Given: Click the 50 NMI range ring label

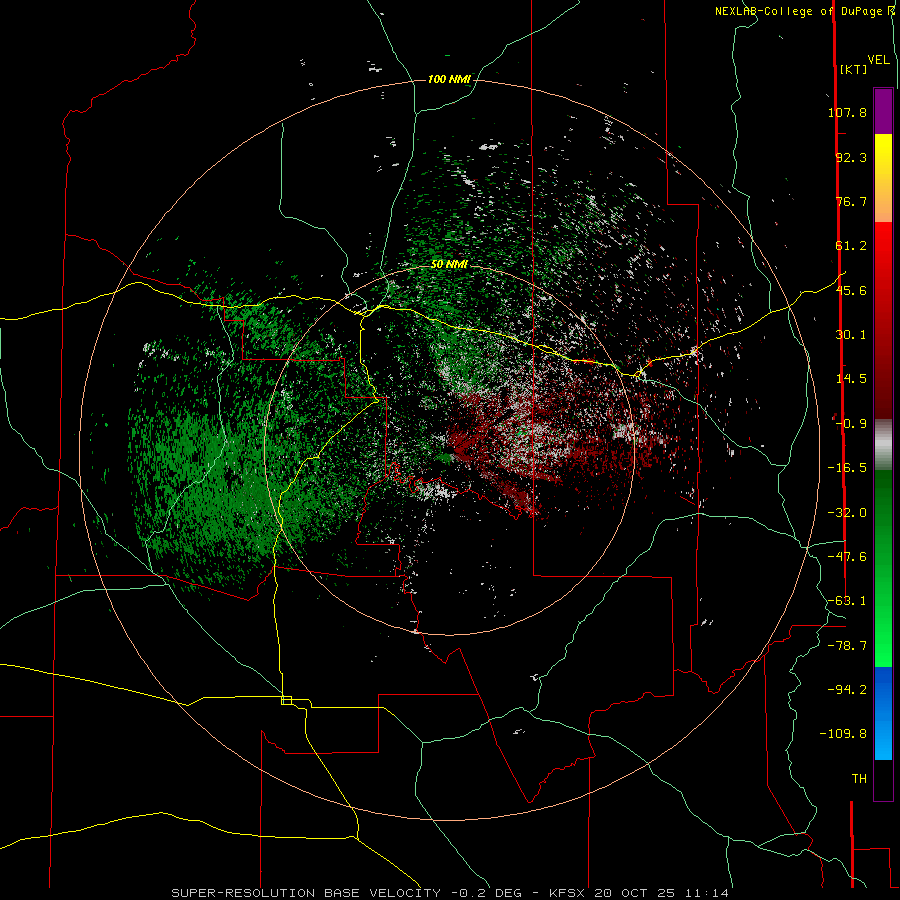Looking at the screenshot, I should click(x=449, y=265).
